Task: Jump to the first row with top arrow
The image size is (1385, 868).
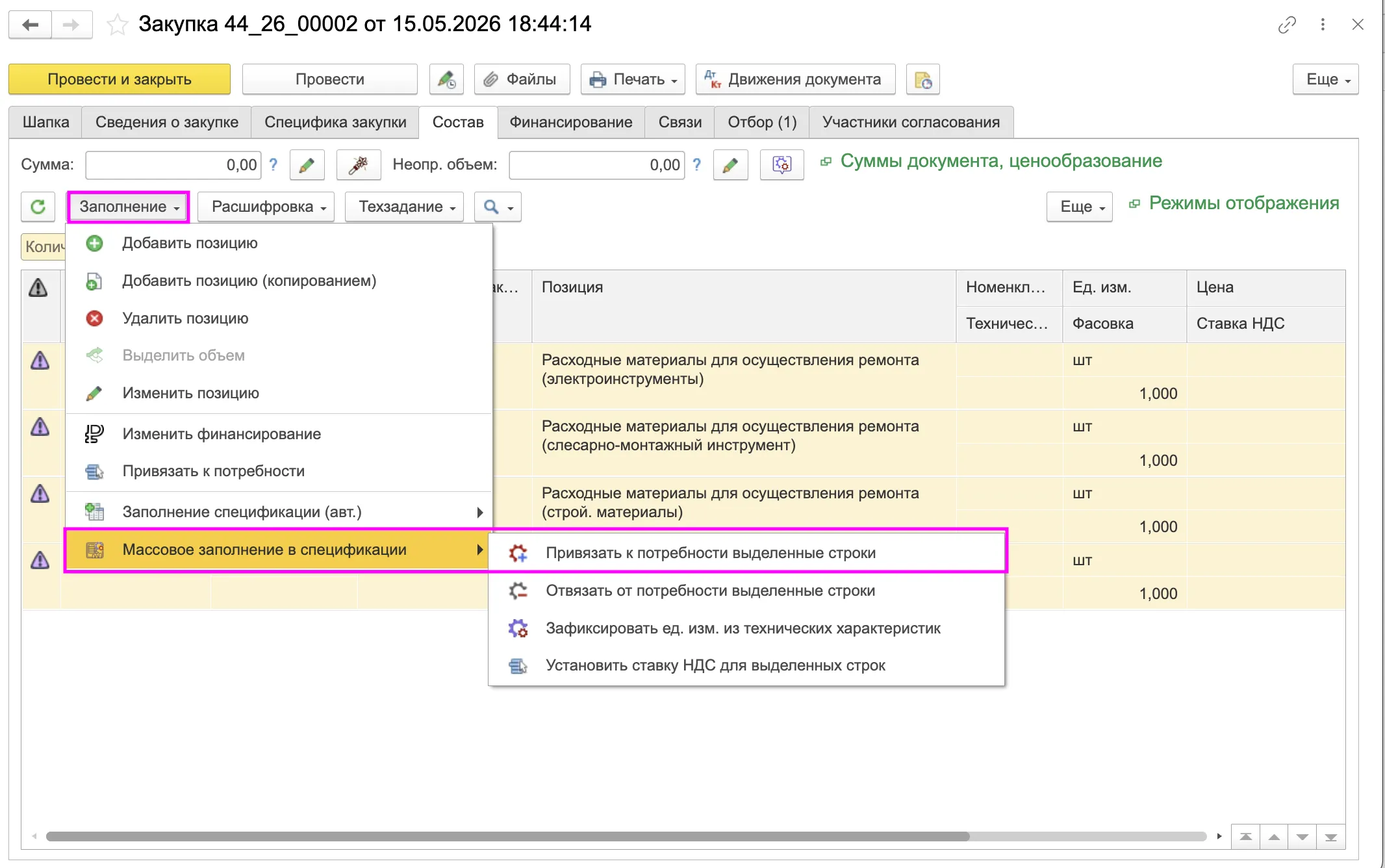Action: tap(1245, 837)
